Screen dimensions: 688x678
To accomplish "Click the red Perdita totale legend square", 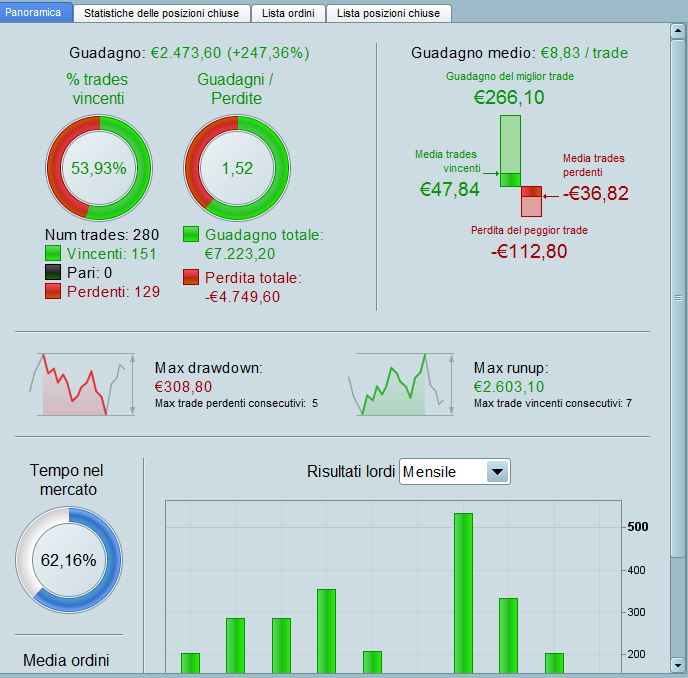I will (191, 277).
